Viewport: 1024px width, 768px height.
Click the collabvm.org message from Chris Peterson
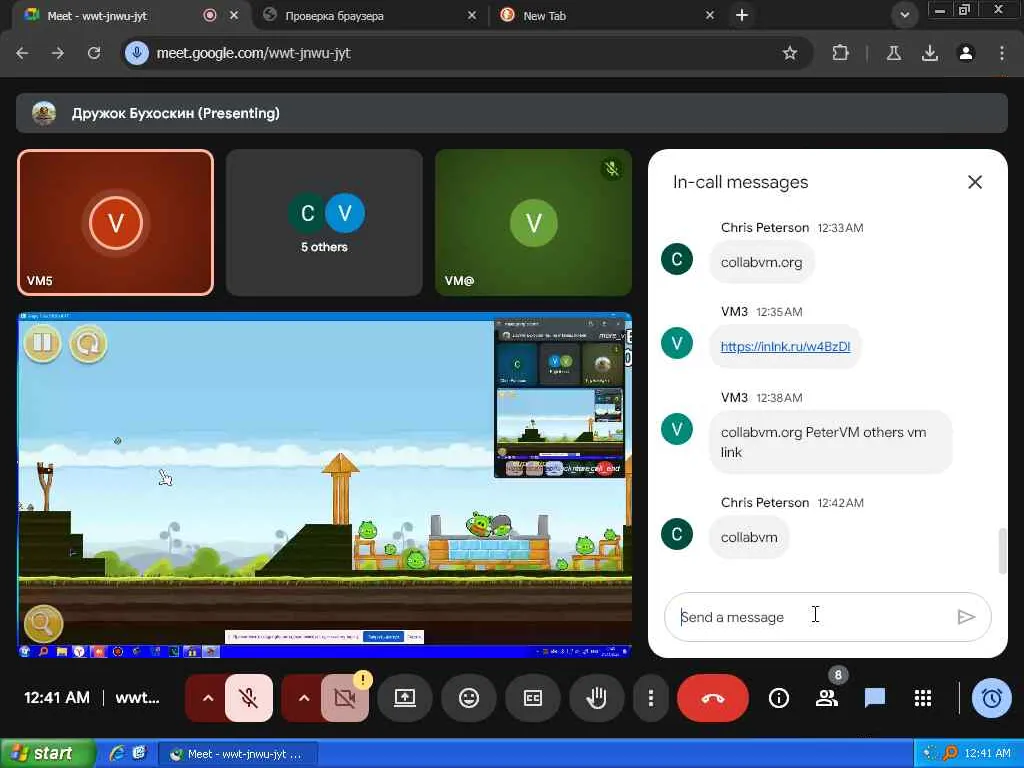[761, 263]
